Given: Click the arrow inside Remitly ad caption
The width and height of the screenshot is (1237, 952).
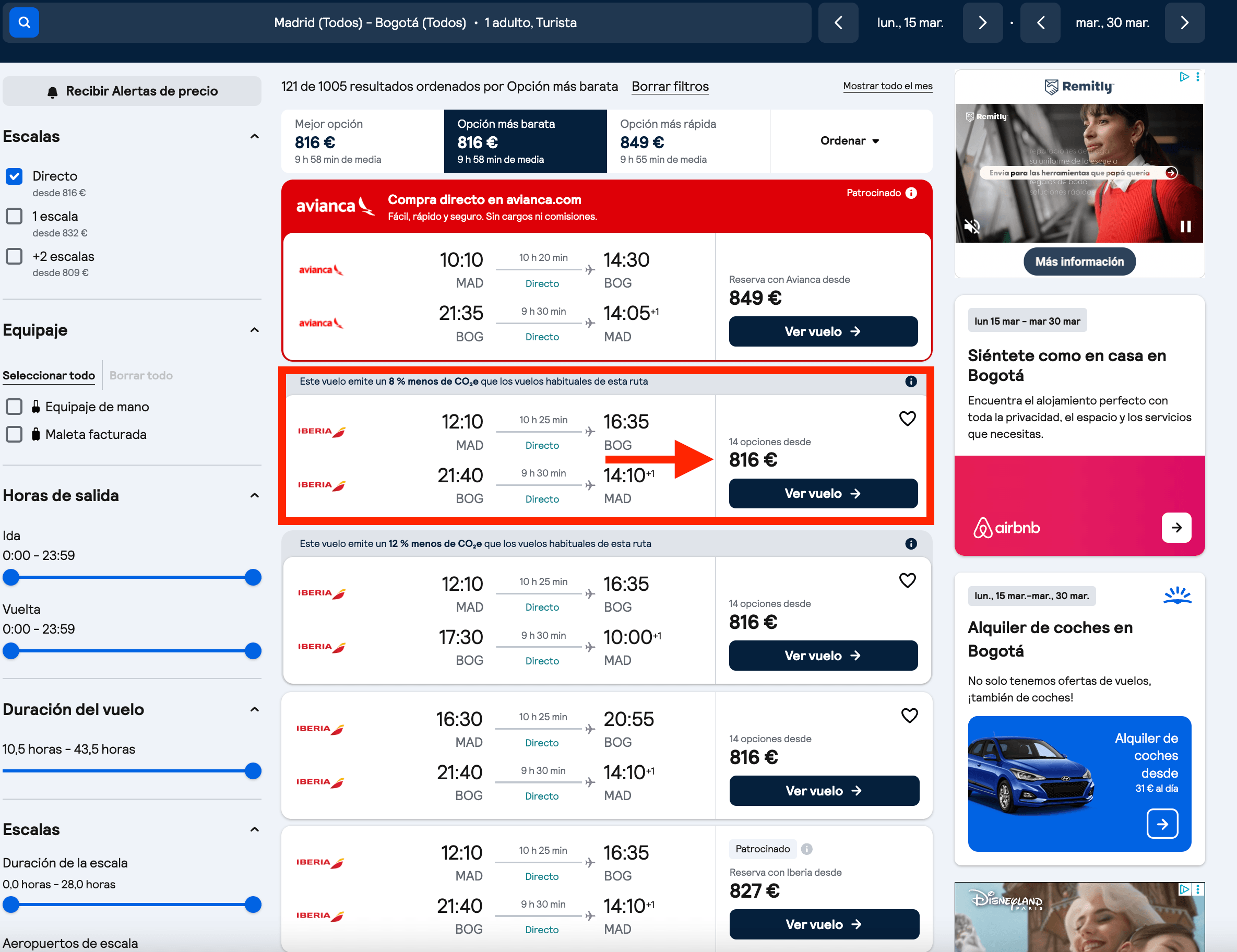Looking at the screenshot, I should (1171, 173).
